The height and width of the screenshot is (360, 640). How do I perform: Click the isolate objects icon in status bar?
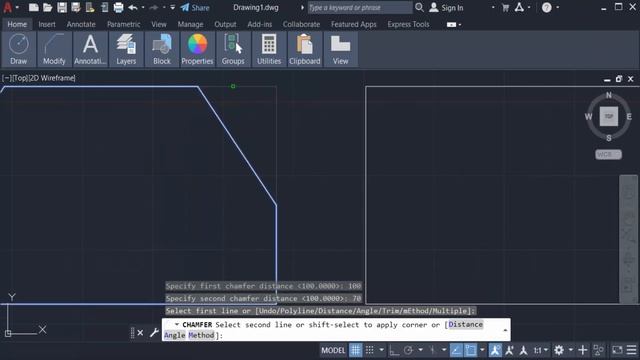(x=598, y=350)
